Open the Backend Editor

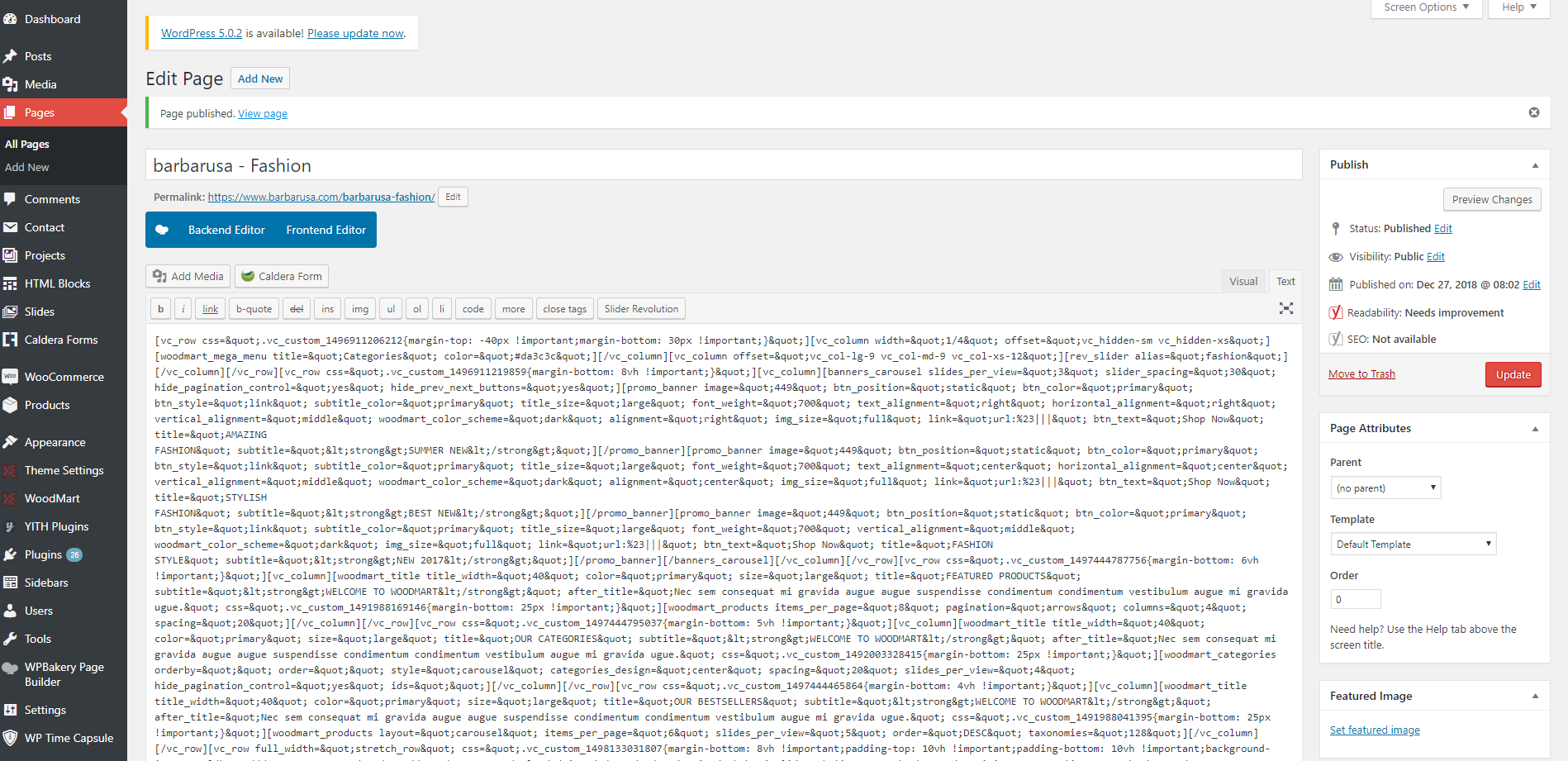click(x=226, y=230)
